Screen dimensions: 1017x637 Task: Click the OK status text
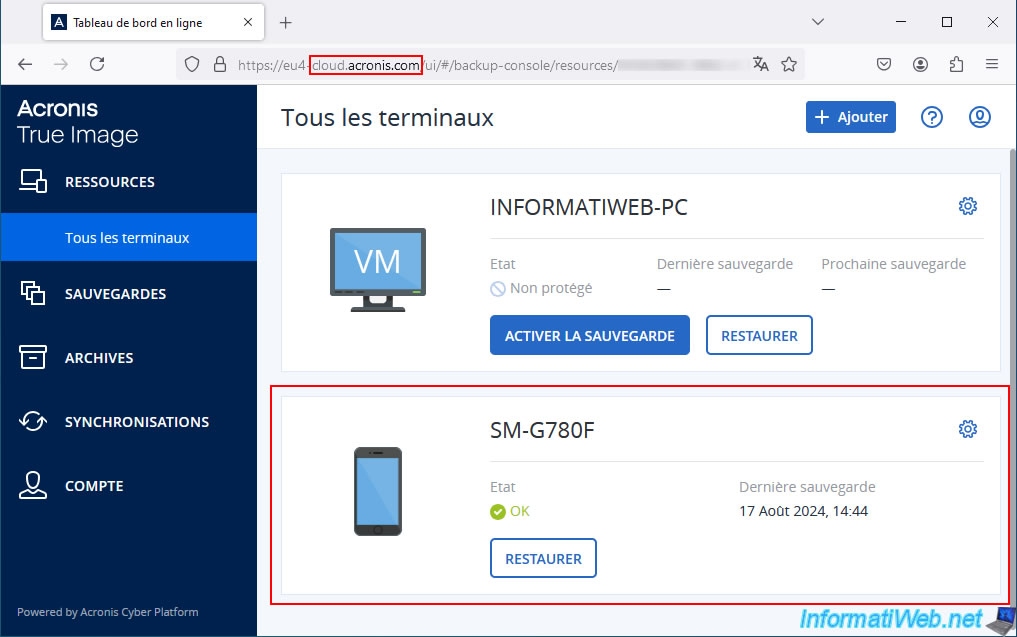520,511
